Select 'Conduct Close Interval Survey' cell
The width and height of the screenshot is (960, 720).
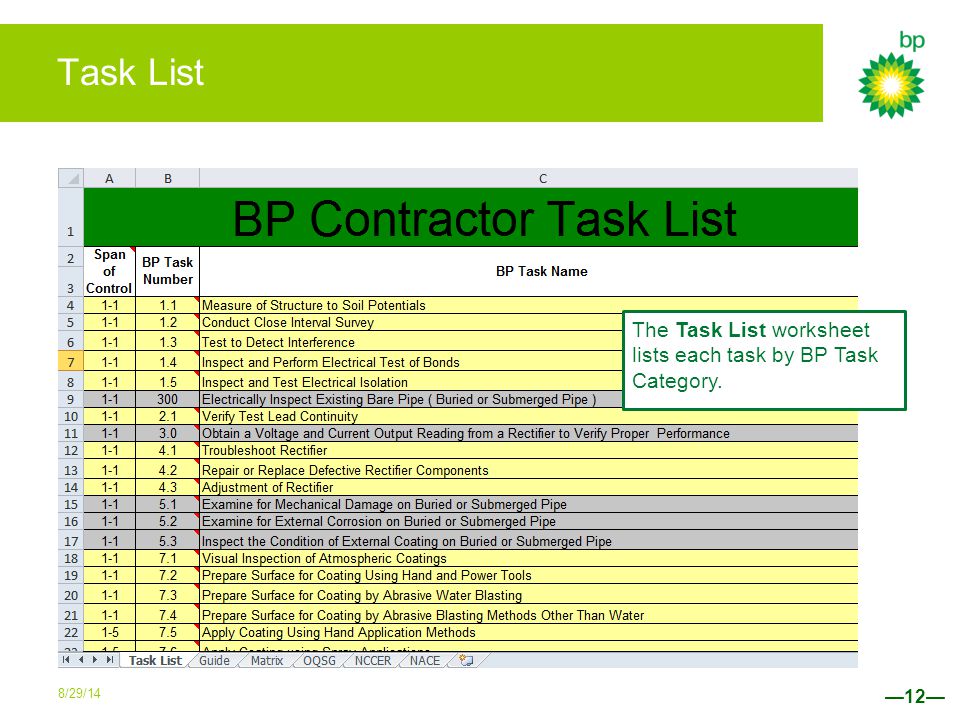coord(411,323)
